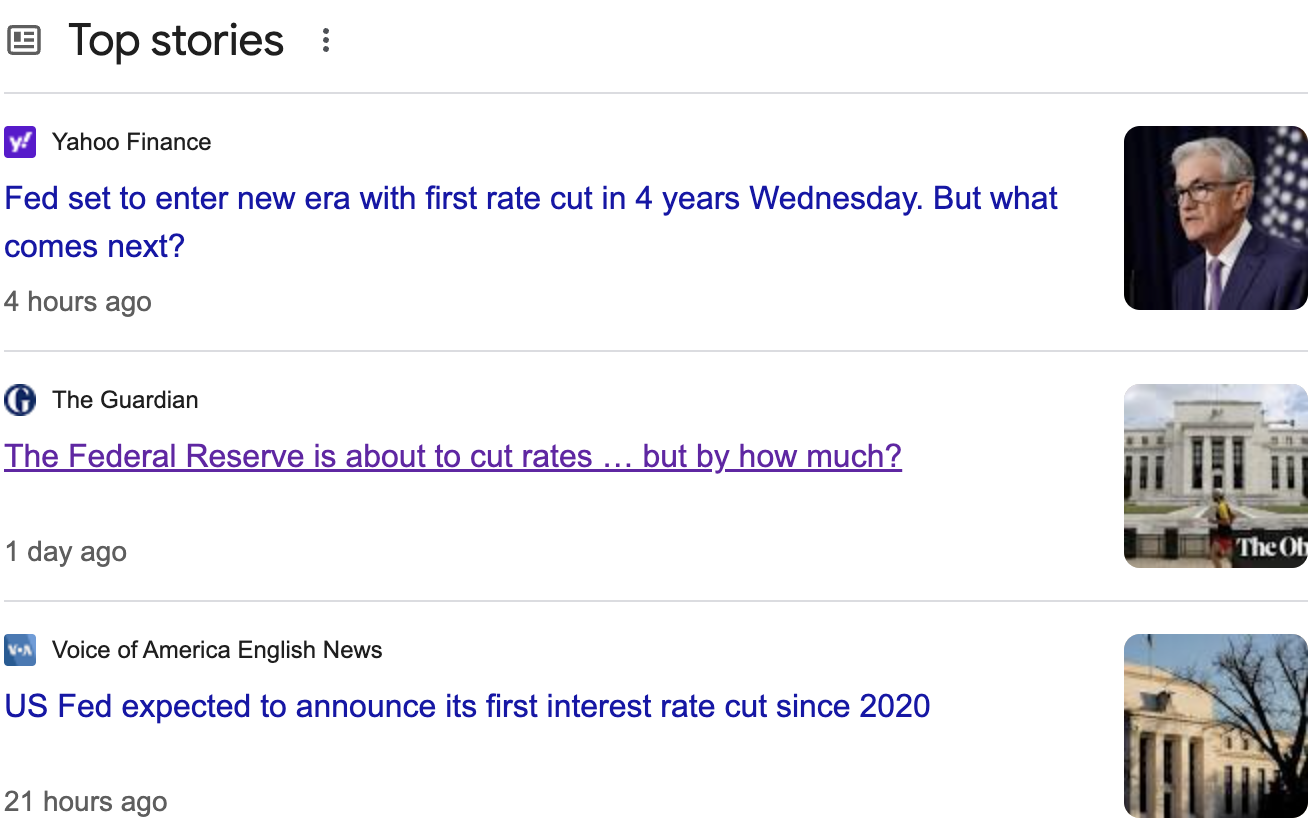Click The Observer watermark on the Guardian thumbnail
The image size is (1316, 836).
[1271, 547]
